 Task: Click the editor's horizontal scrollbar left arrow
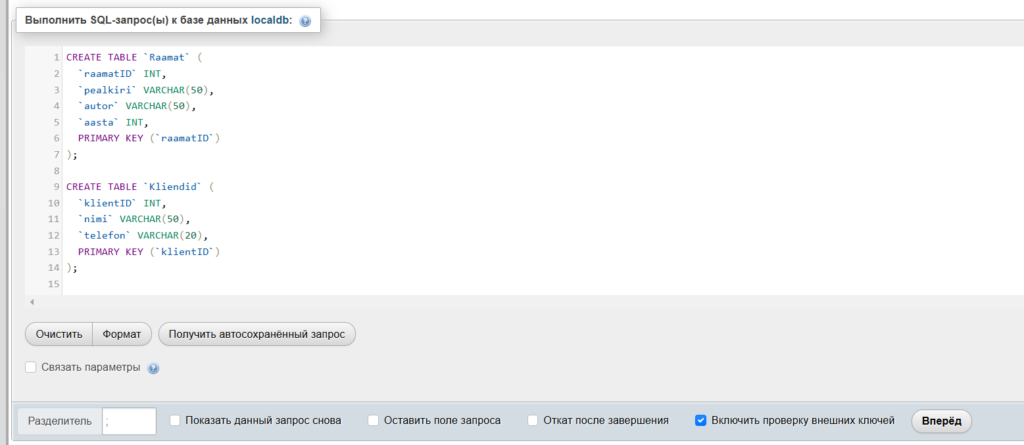(x=32, y=301)
